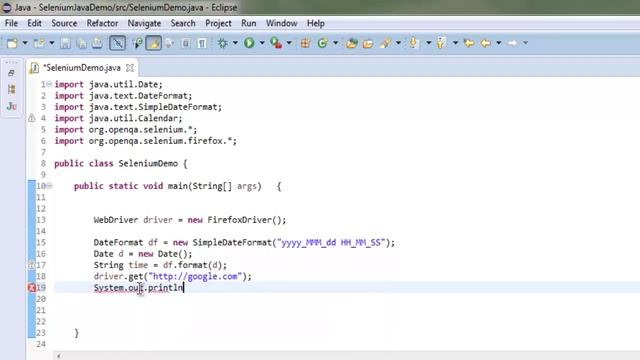
Task: Expand the New Java Class dropdown arrow
Action: 336,43
